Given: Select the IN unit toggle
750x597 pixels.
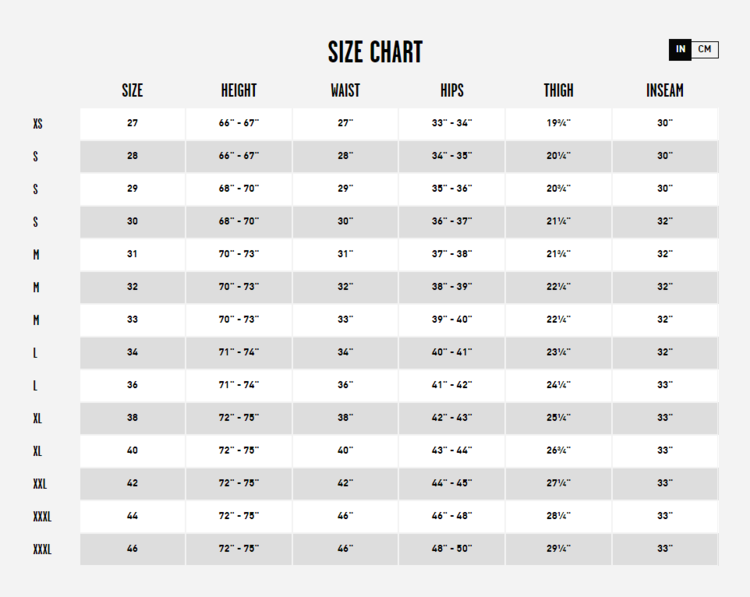Looking at the screenshot, I should pos(681,49).
